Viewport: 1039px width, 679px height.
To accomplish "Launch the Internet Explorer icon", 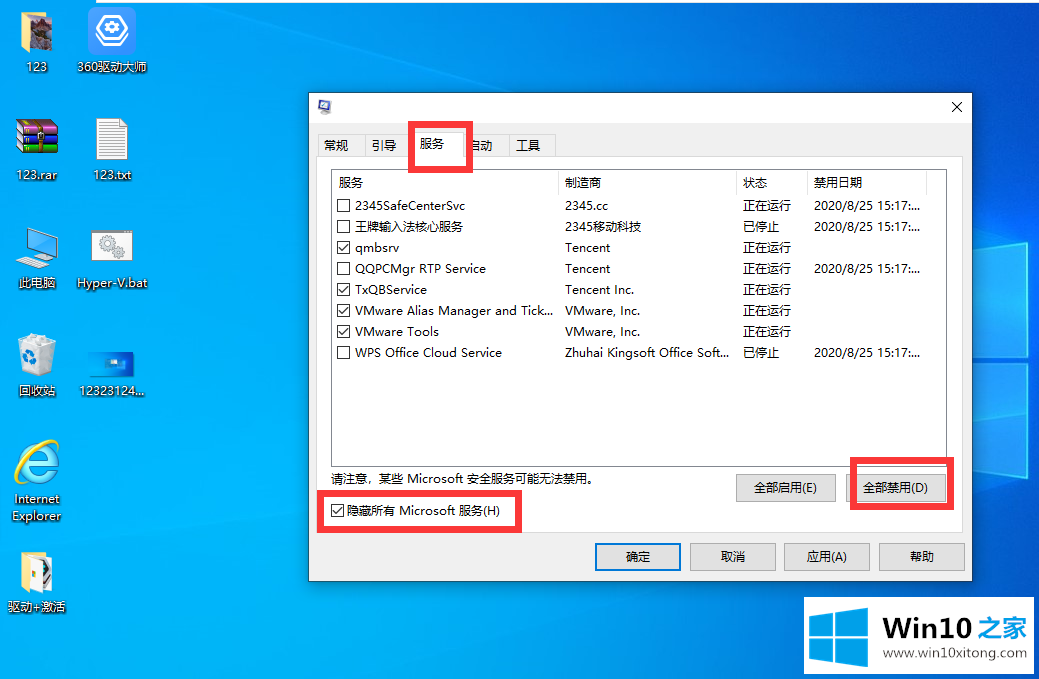I will click(37, 465).
